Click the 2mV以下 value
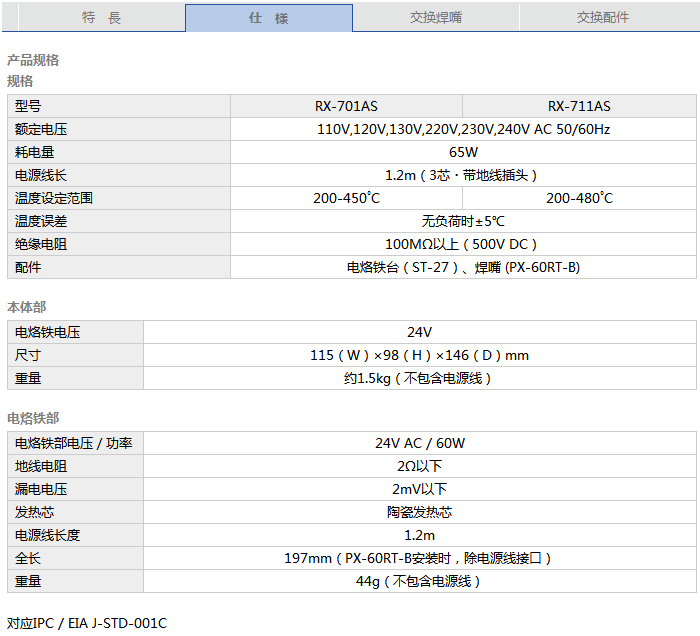The width and height of the screenshot is (700, 636). 420,489
